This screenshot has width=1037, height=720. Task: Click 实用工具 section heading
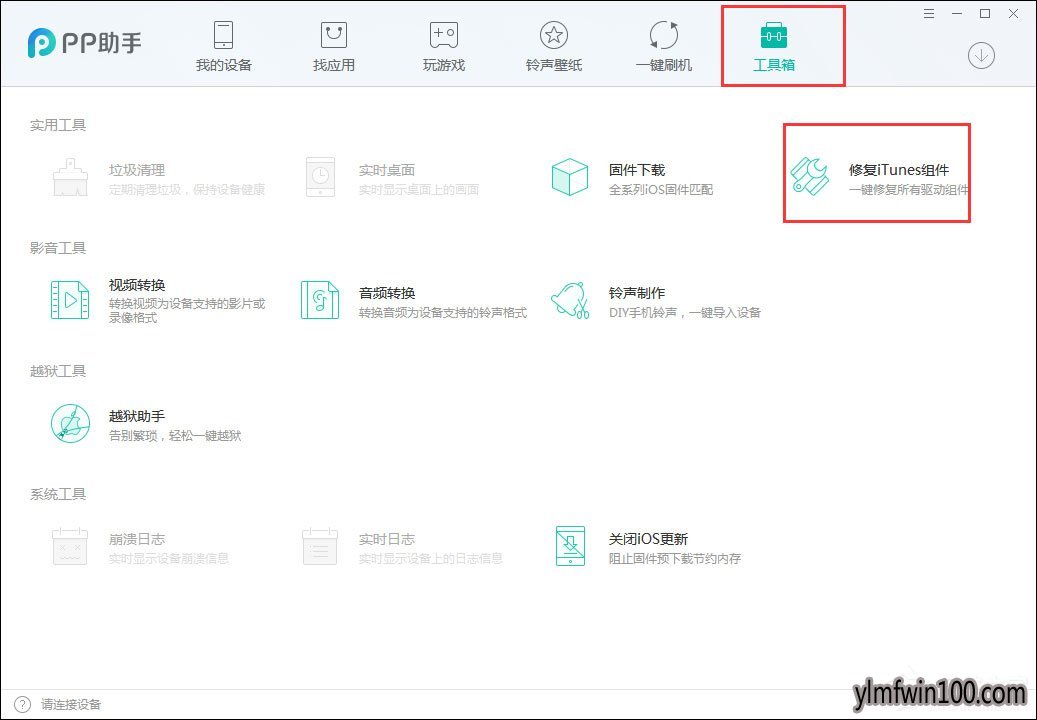click(58, 125)
